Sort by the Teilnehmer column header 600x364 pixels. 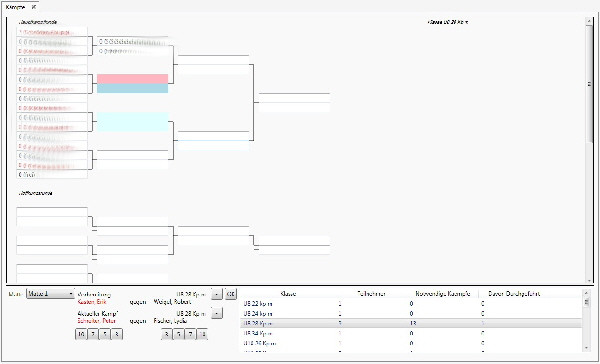[x=371, y=294]
